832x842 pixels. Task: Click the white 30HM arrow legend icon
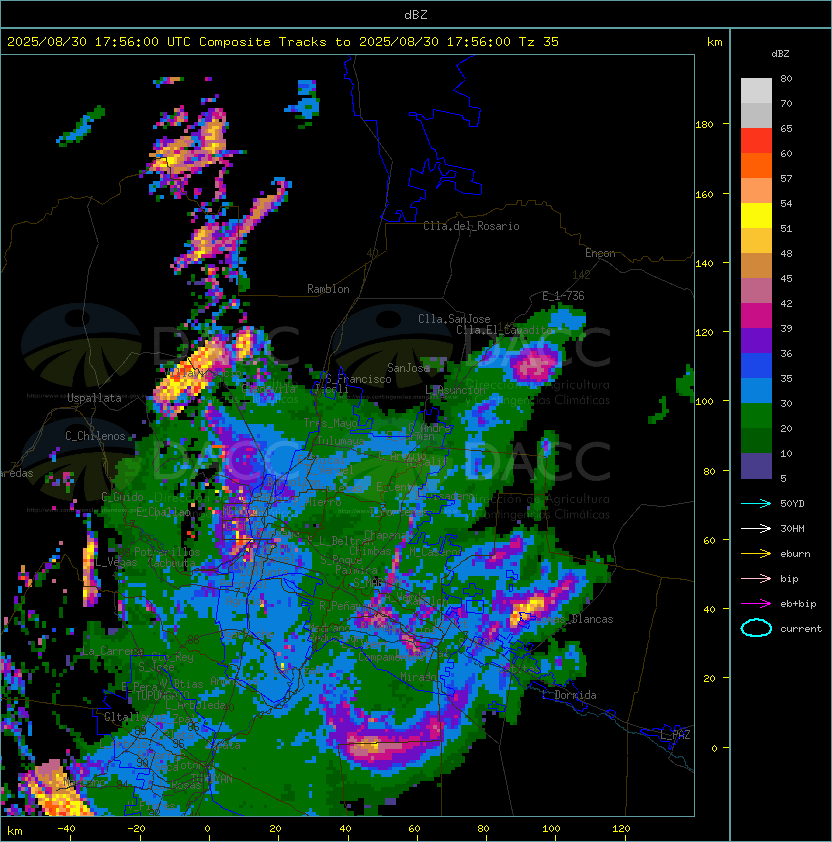756,528
